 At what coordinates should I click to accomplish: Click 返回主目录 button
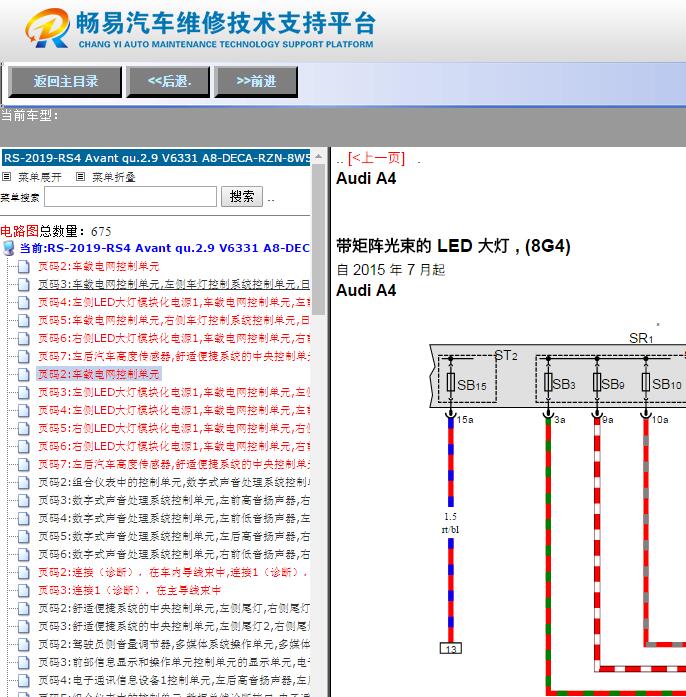point(65,81)
